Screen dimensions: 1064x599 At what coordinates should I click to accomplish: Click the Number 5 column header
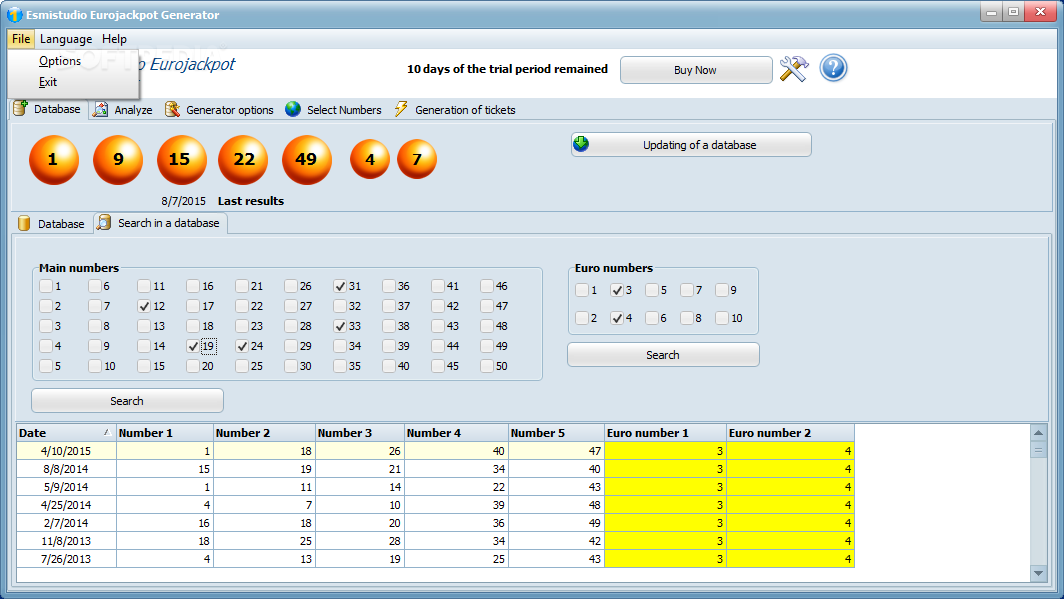(556, 433)
